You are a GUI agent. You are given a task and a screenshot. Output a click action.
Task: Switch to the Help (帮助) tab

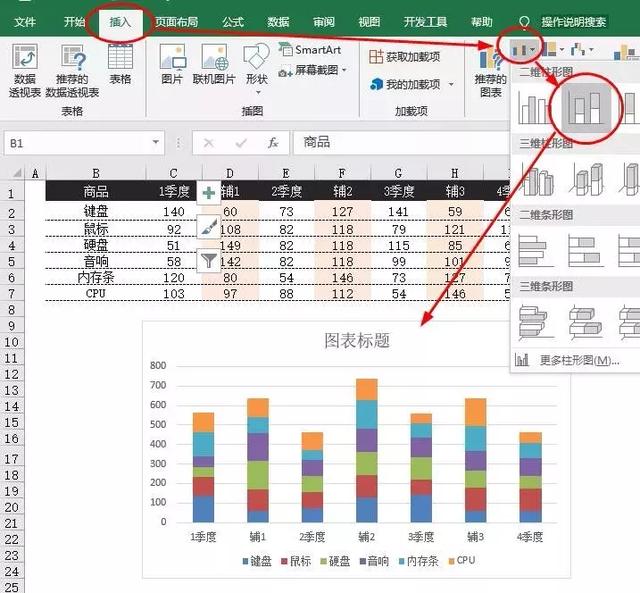coord(482,22)
